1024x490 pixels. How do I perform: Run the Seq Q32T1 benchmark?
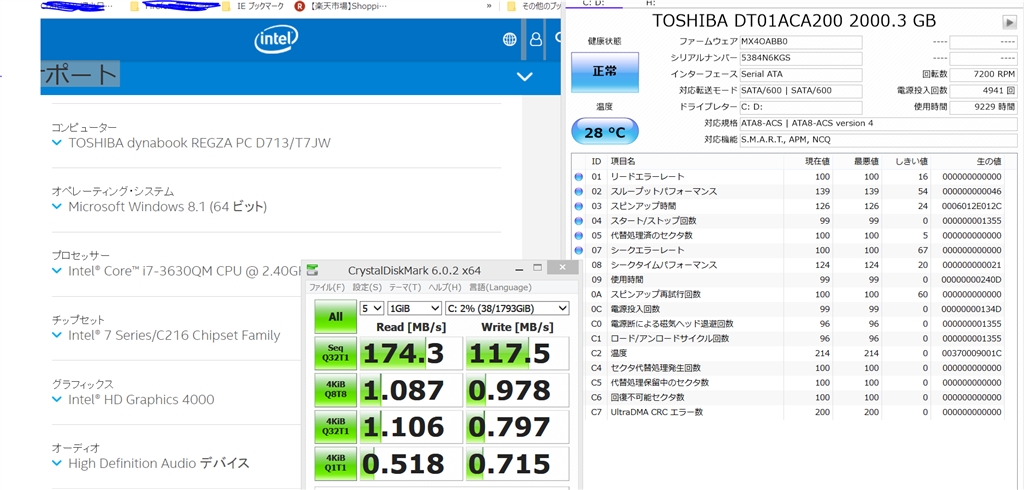point(336,353)
